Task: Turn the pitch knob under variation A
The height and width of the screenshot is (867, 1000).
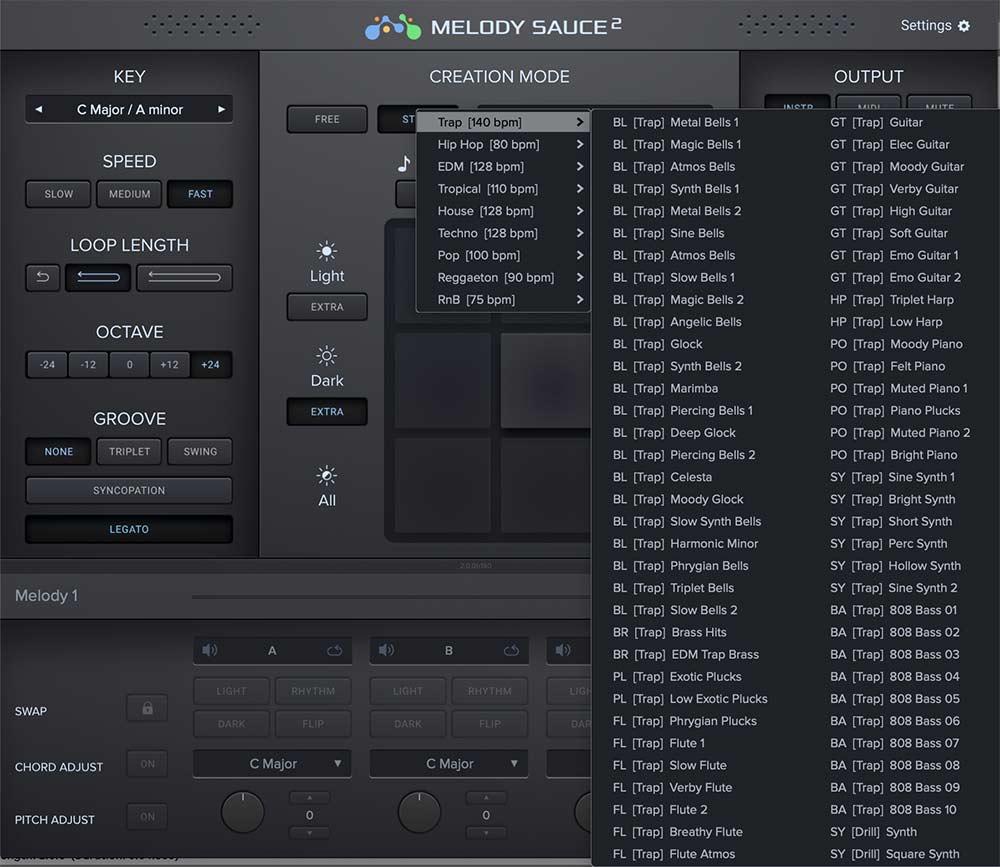Action: click(x=243, y=812)
